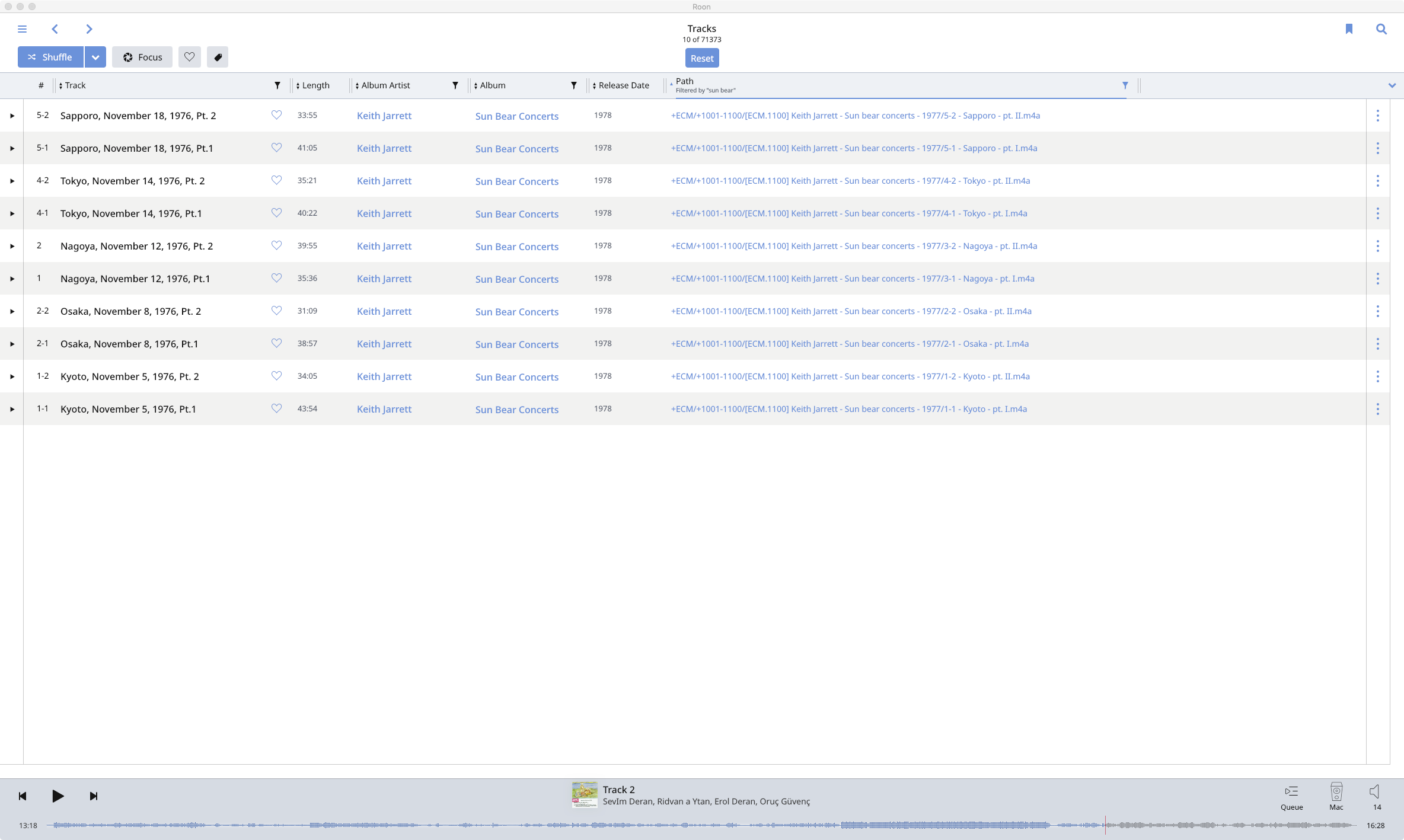Go back using the left arrow
The height and width of the screenshot is (840, 1404).
click(x=55, y=29)
